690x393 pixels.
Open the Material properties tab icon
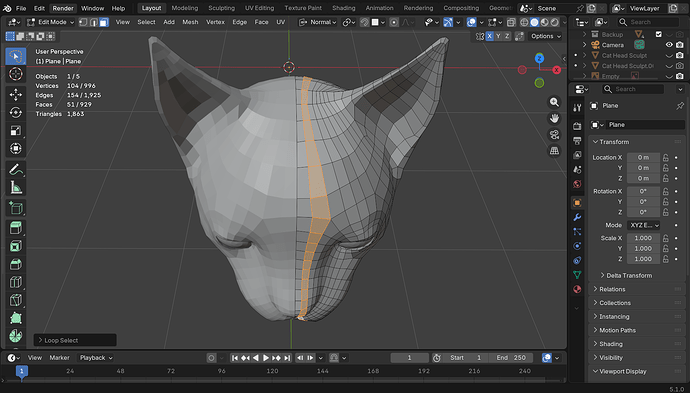[x=577, y=289]
